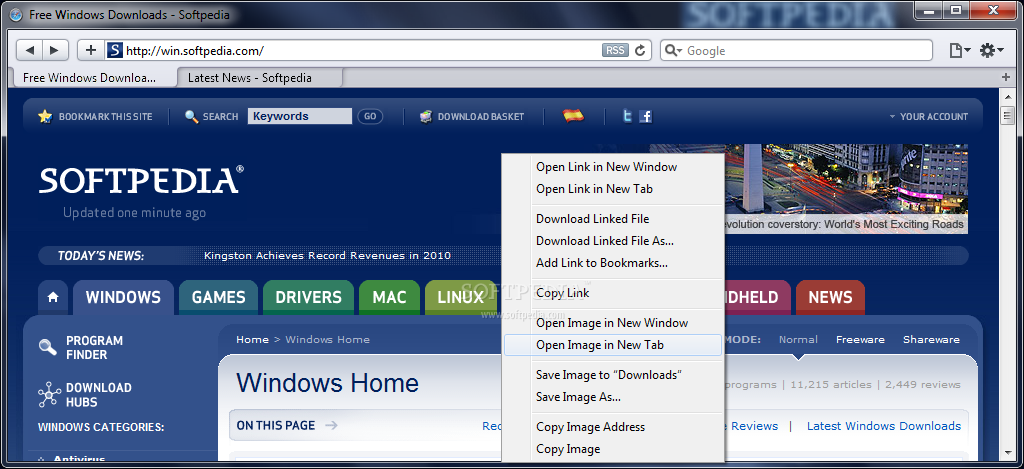Open the RSS feed button
Screen dimensions: 1024x469
click(615, 50)
